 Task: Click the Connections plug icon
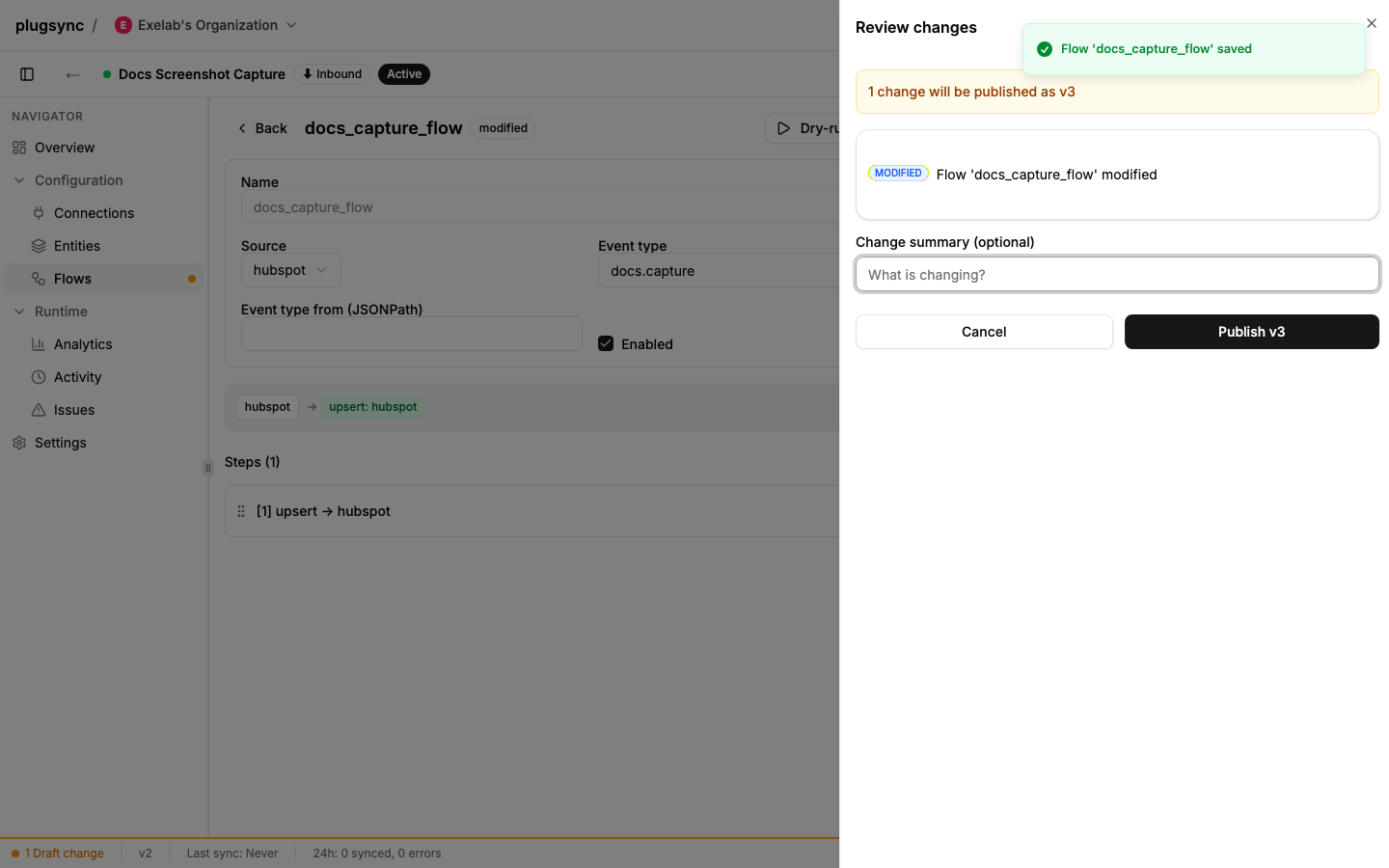pos(39,213)
